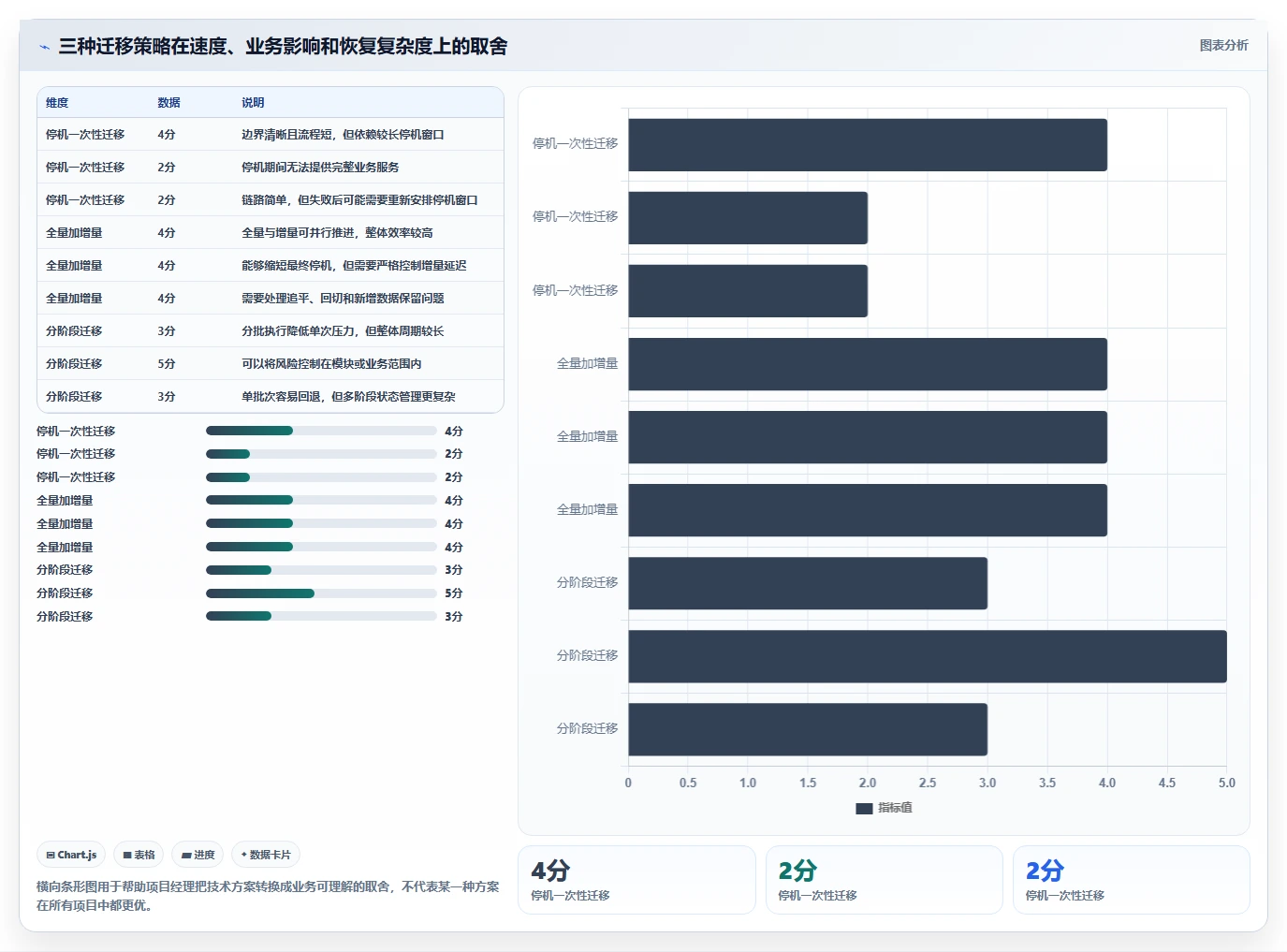Click the 2.5 tick label on the x-axis

928,783
